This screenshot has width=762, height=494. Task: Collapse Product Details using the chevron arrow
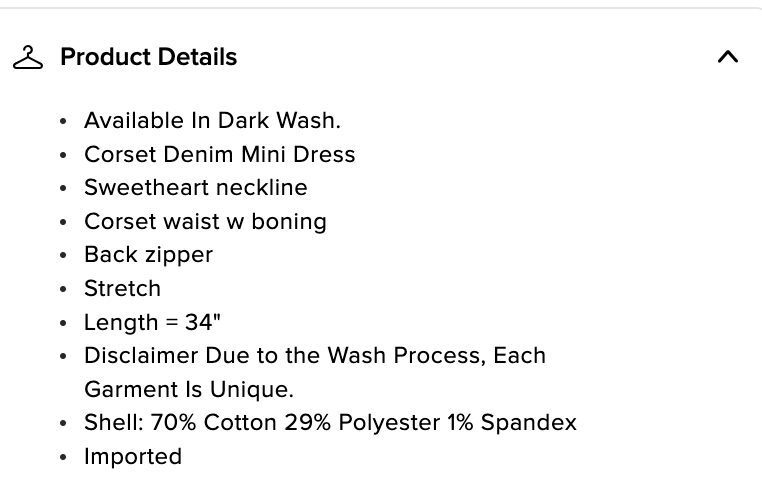click(728, 57)
